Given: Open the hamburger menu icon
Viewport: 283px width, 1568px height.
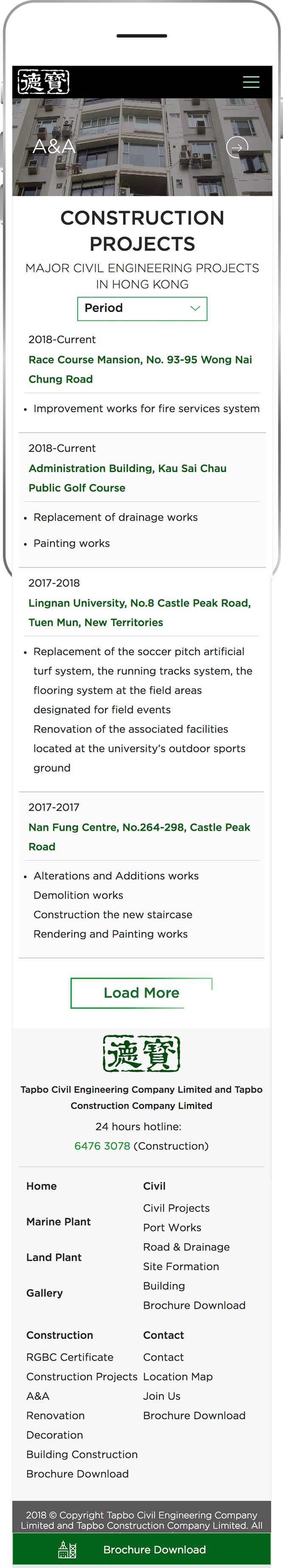Looking at the screenshot, I should [x=251, y=82].
